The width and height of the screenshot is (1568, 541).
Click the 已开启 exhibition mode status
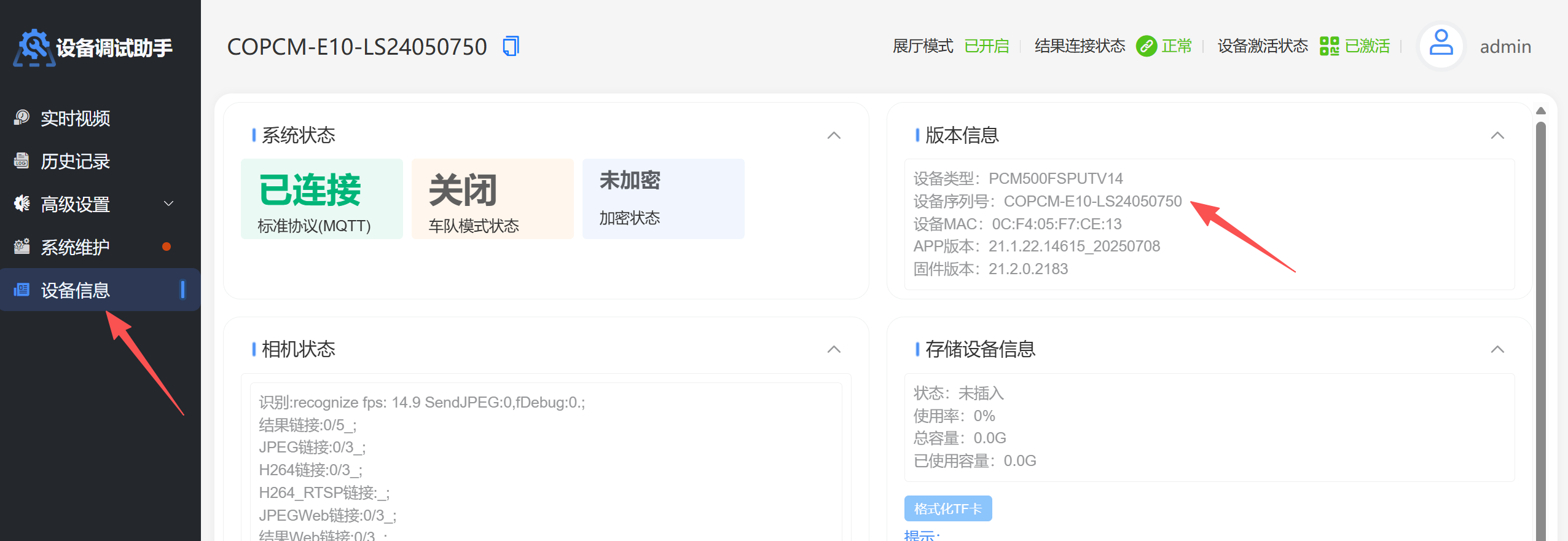[x=987, y=46]
